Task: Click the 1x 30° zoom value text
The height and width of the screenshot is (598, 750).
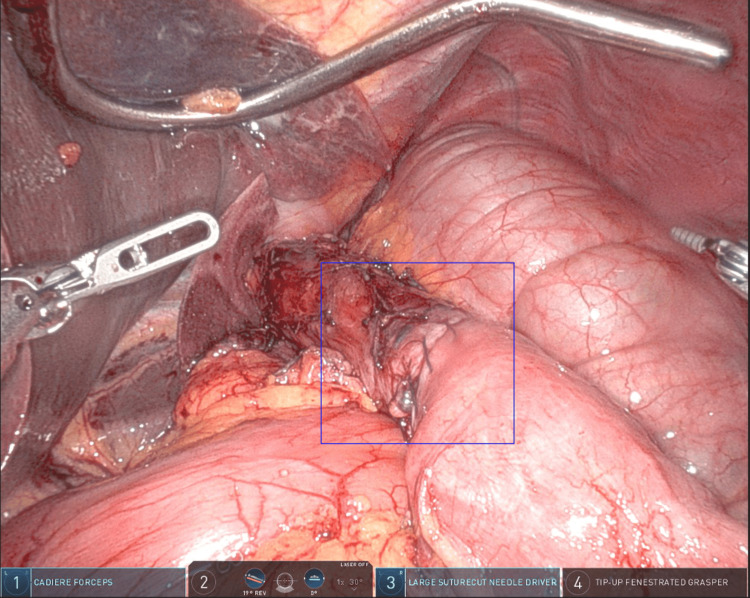Action: (x=350, y=582)
